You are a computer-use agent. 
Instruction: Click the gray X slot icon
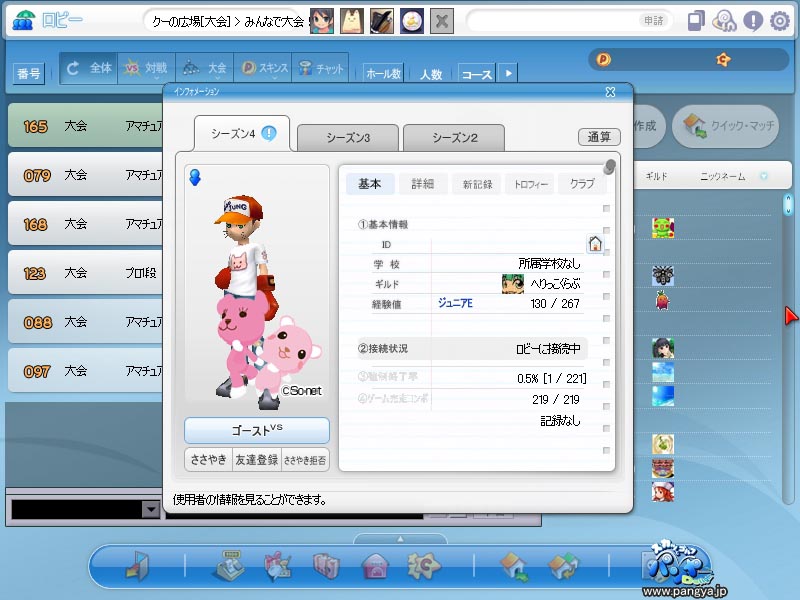point(442,22)
